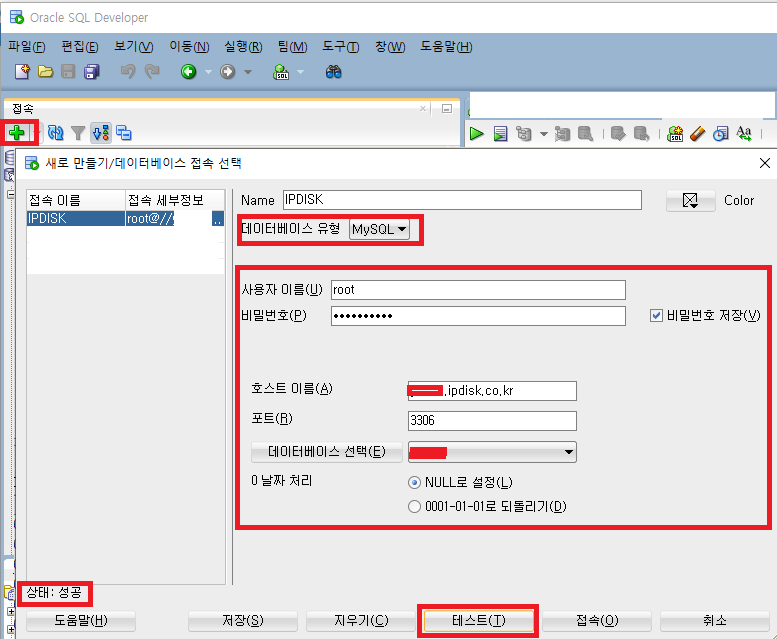This screenshot has height=639, width=777.
Task: Click the 포트 field showing 3306
Action: point(492,421)
